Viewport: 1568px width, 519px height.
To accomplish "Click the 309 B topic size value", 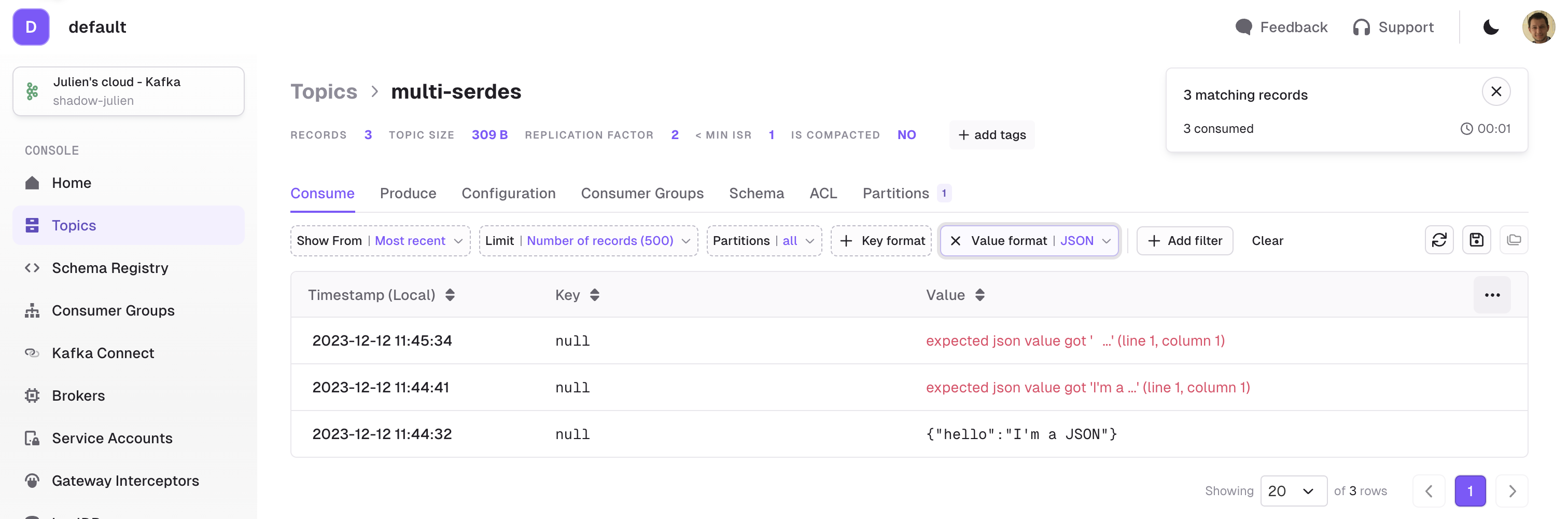I will point(489,135).
